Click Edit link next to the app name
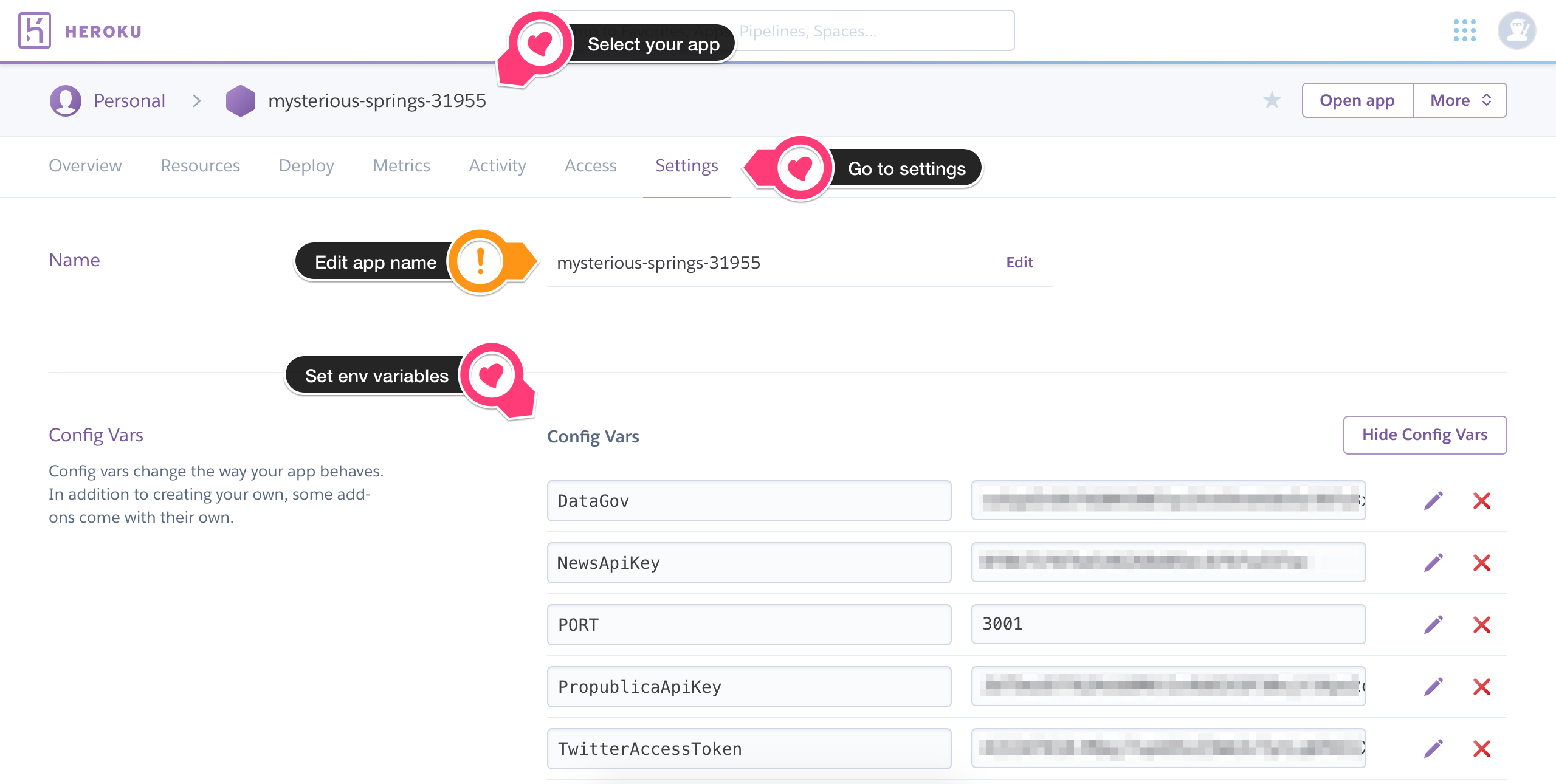 (x=1019, y=263)
